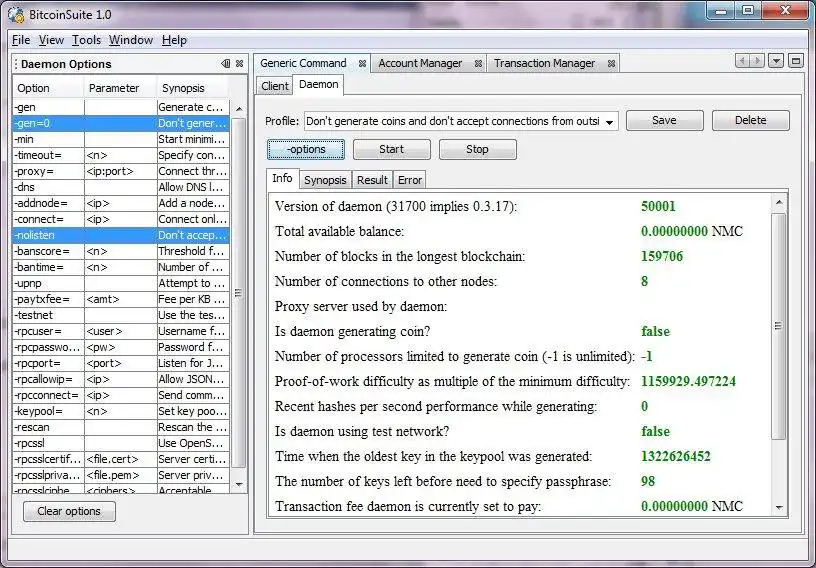
Task: Close the Generic Command tab
Action: (x=362, y=64)
